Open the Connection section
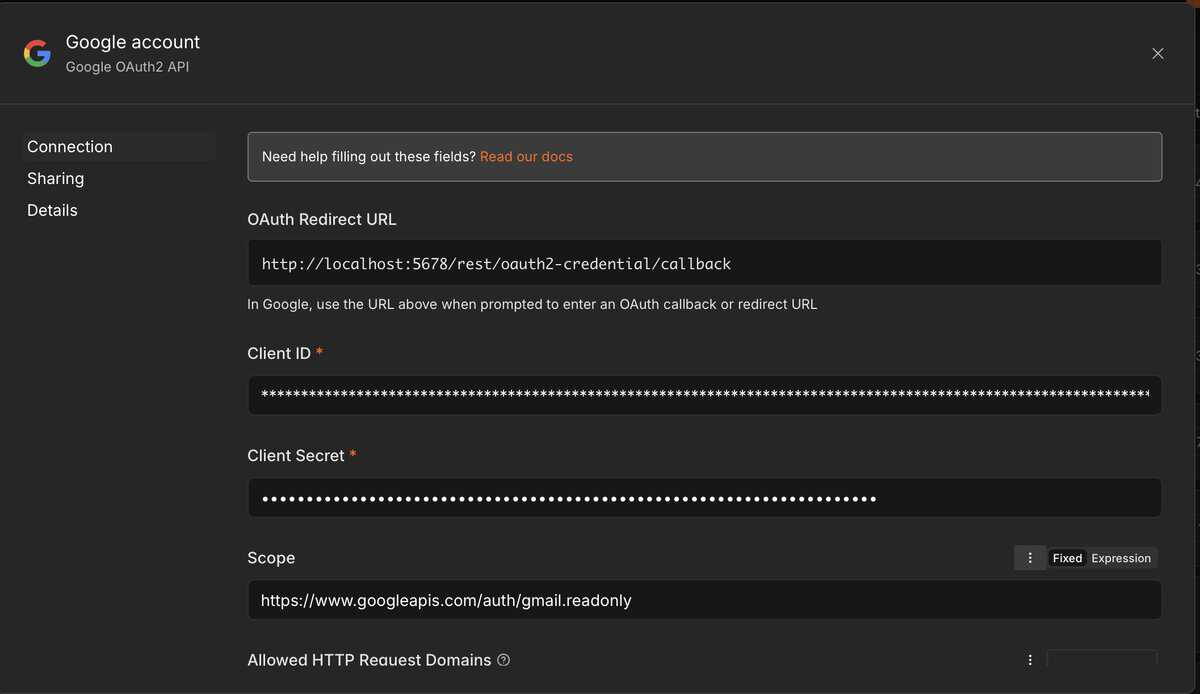The height and width of the screenshot is (694, 1200). (x=118, y=147)
